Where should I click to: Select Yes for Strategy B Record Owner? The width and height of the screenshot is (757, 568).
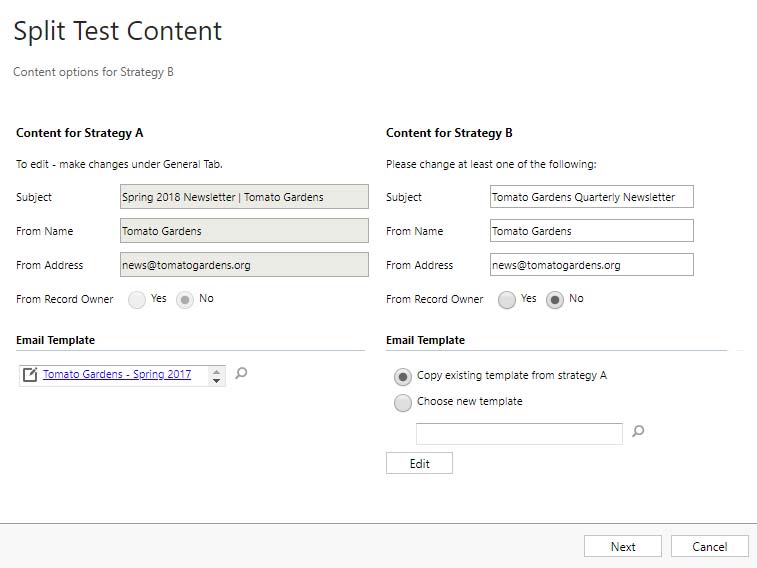(x=507, y=299)
